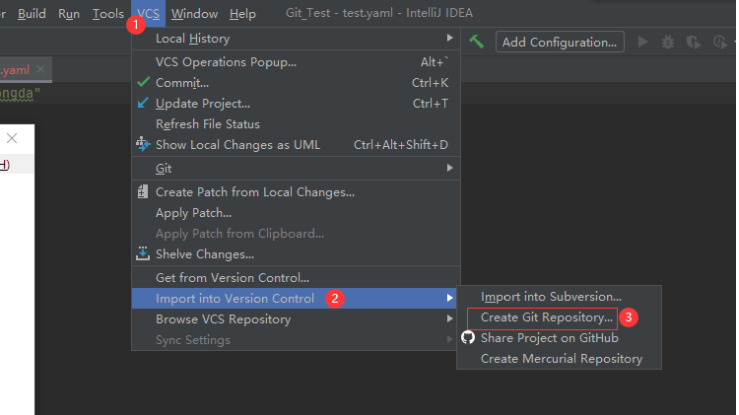The height and width of the screenshot is (415, 739).
Task: Click the Run play icon in toolbar
Action: click(x=643, y=42)
